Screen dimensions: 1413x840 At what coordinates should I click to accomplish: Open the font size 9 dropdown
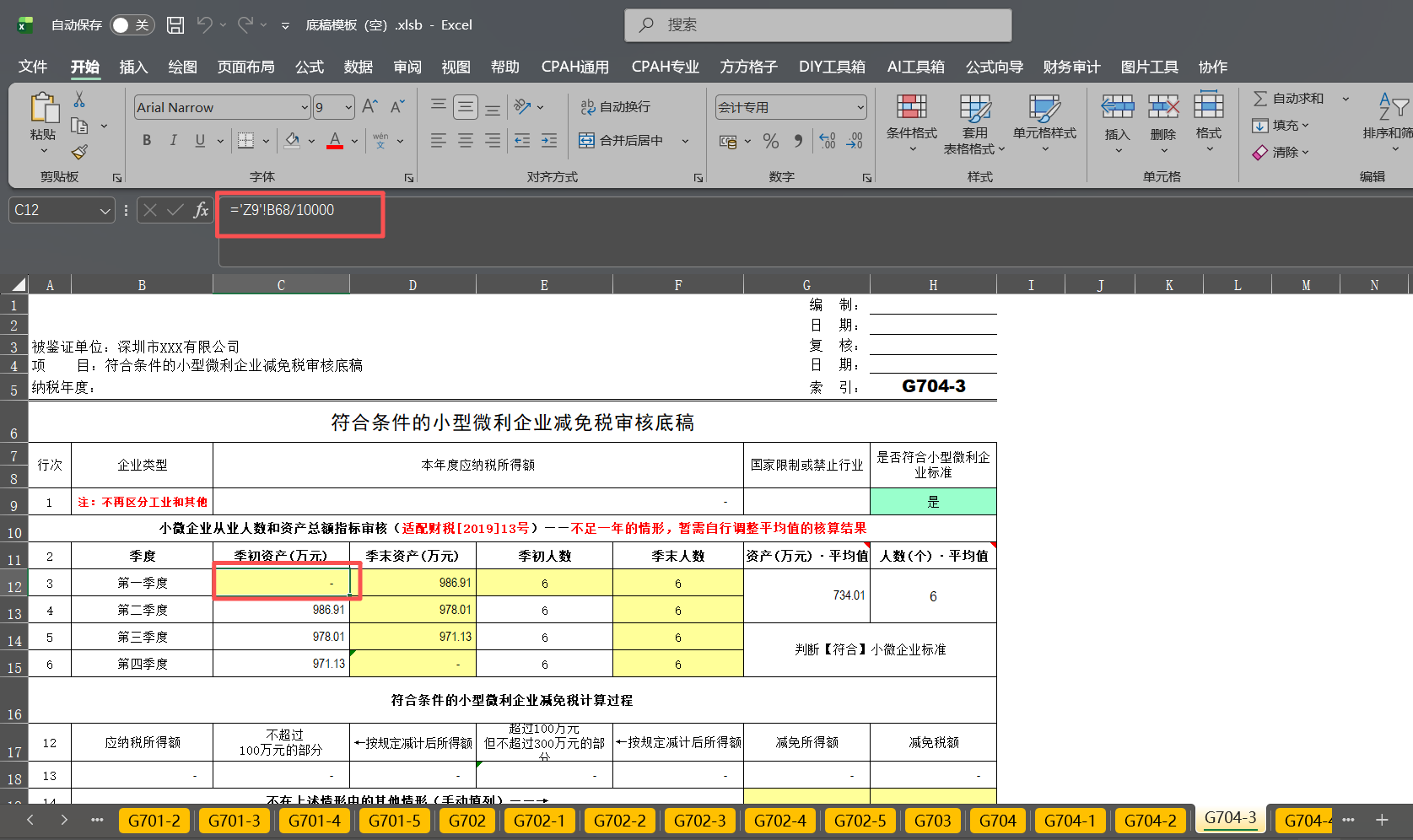click(348, 107)
